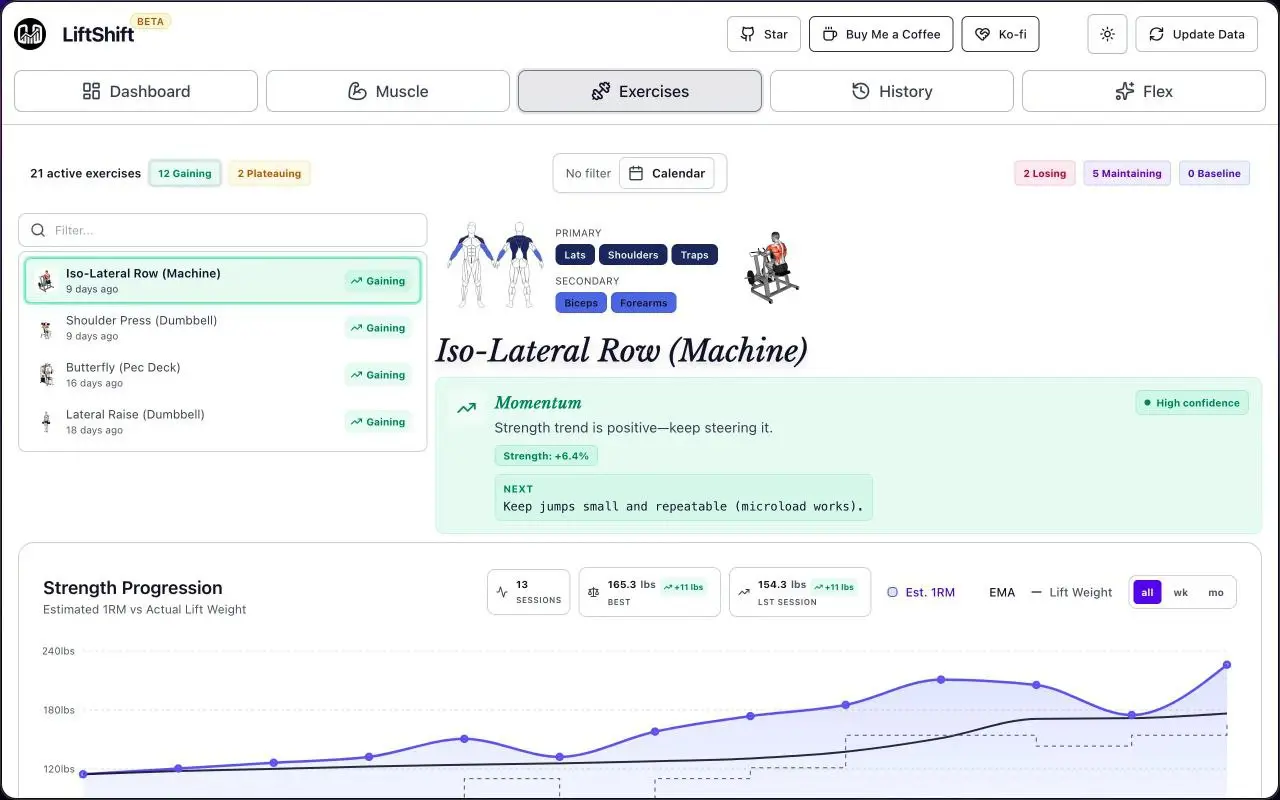
Task: Click the Traps muscle tag
Action: [695, 255]
